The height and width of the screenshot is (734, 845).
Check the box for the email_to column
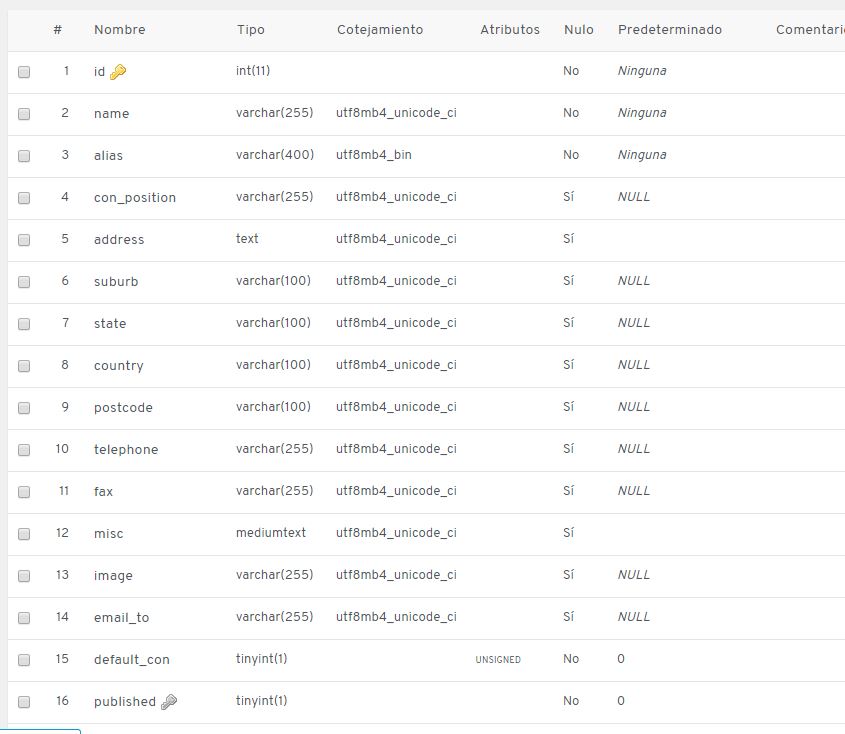(24, 618)
